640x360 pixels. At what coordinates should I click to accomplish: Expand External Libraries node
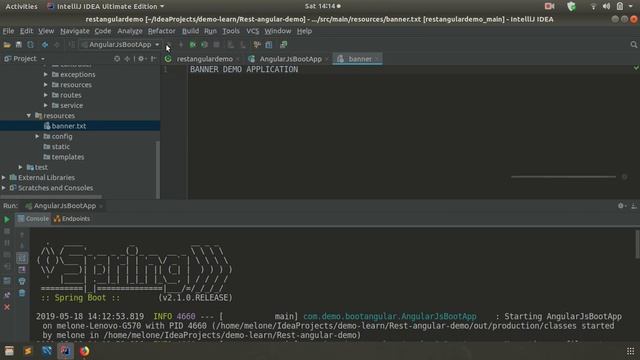tap(4, 178)
